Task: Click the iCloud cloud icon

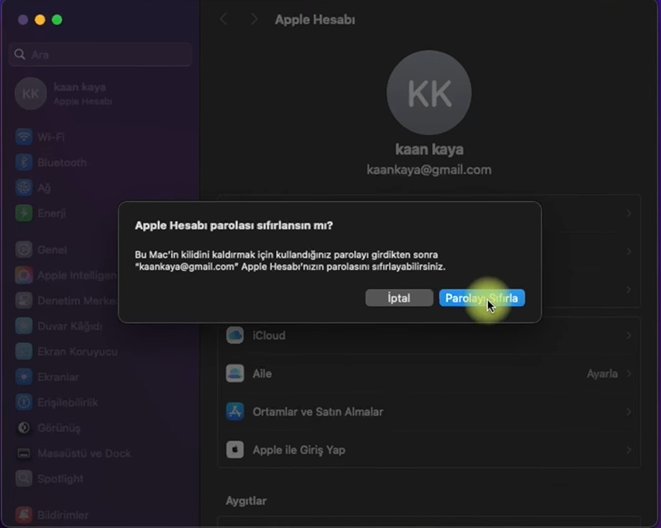Action: (235, 335)
